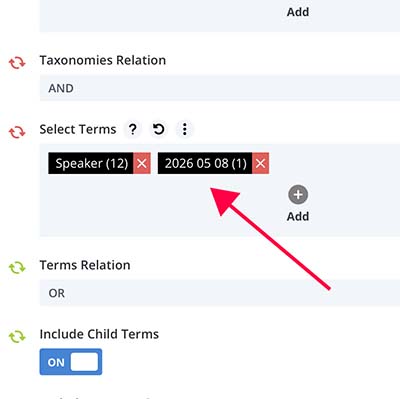Click the Add label in the top panel

pos(298,12)
